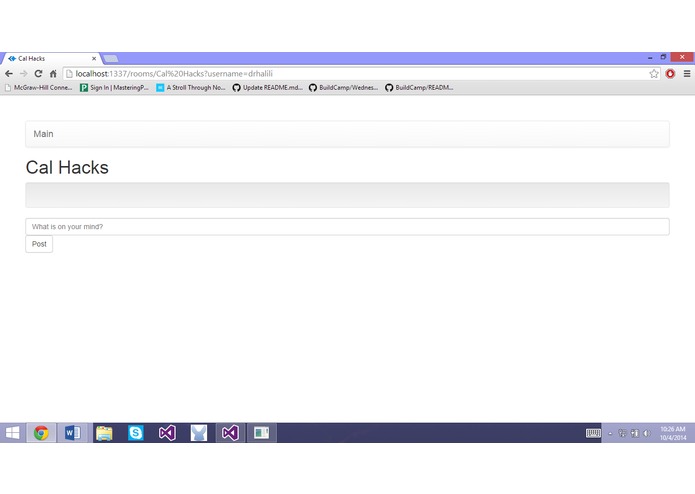Open the Windows Start button

pos(12,433)
